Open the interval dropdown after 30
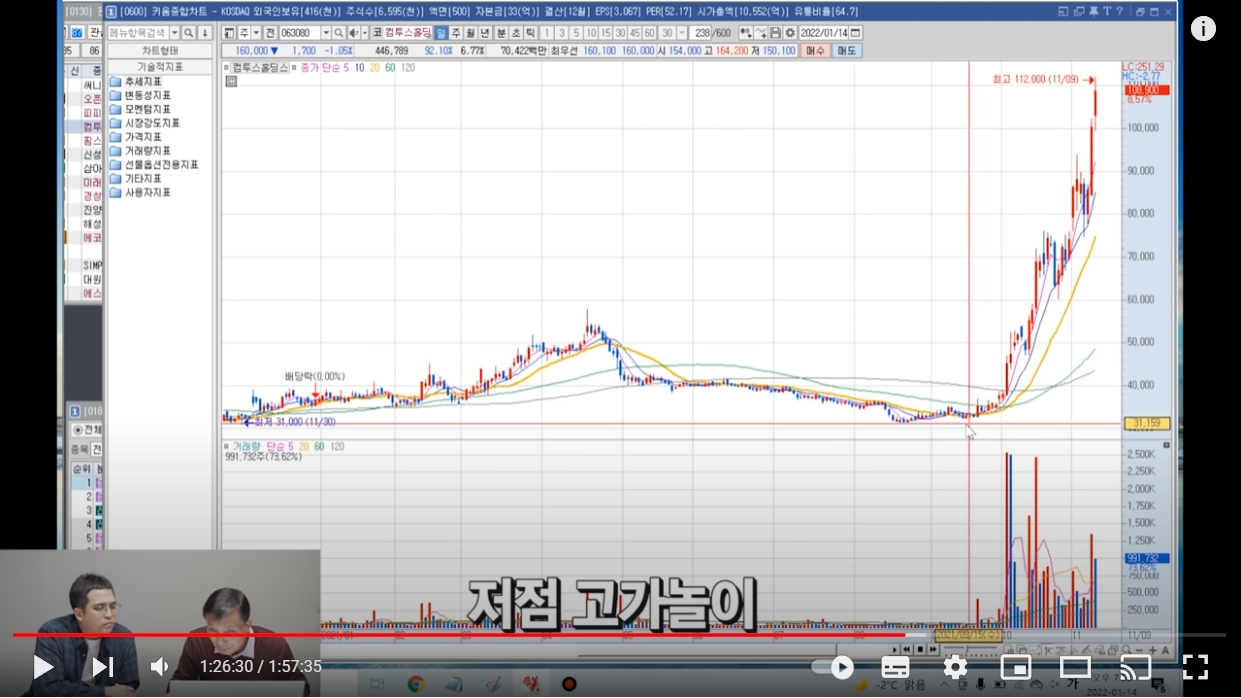The height and width of the screenshot is (698, 1241). [x=682, y=33]
